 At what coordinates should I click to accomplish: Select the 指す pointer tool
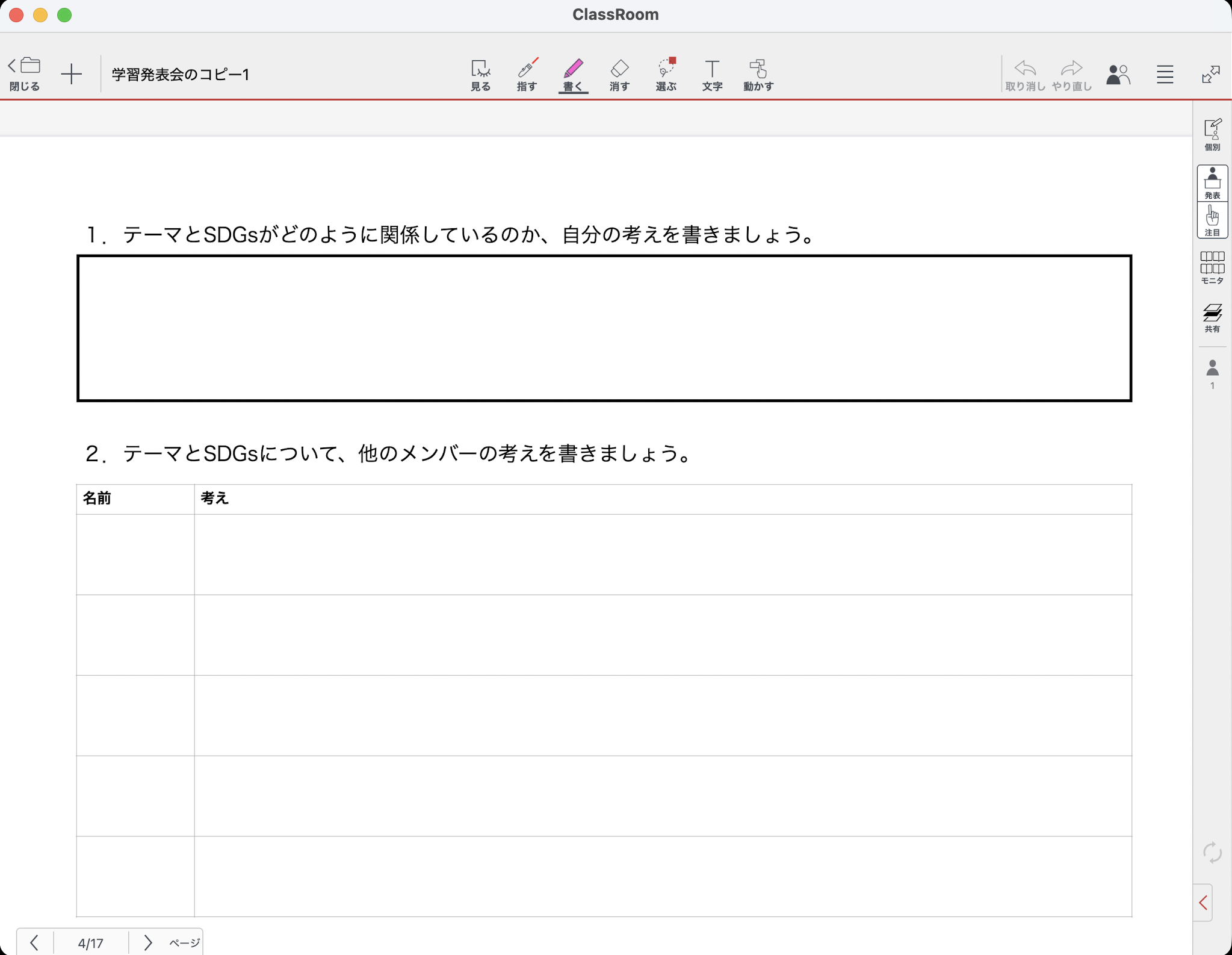(527, 75)
